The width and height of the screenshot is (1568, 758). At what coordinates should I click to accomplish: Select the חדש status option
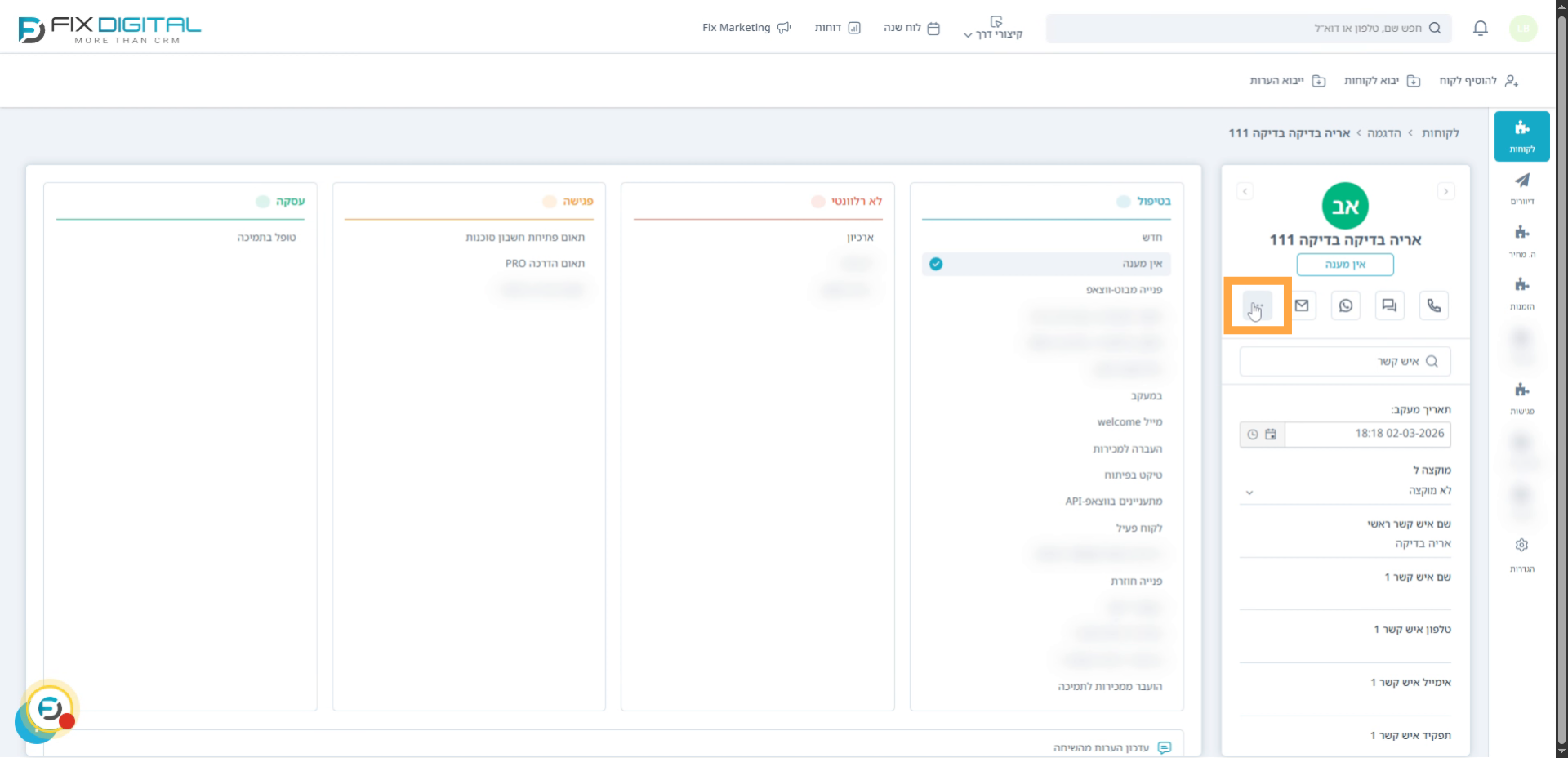click(1151, 238)
